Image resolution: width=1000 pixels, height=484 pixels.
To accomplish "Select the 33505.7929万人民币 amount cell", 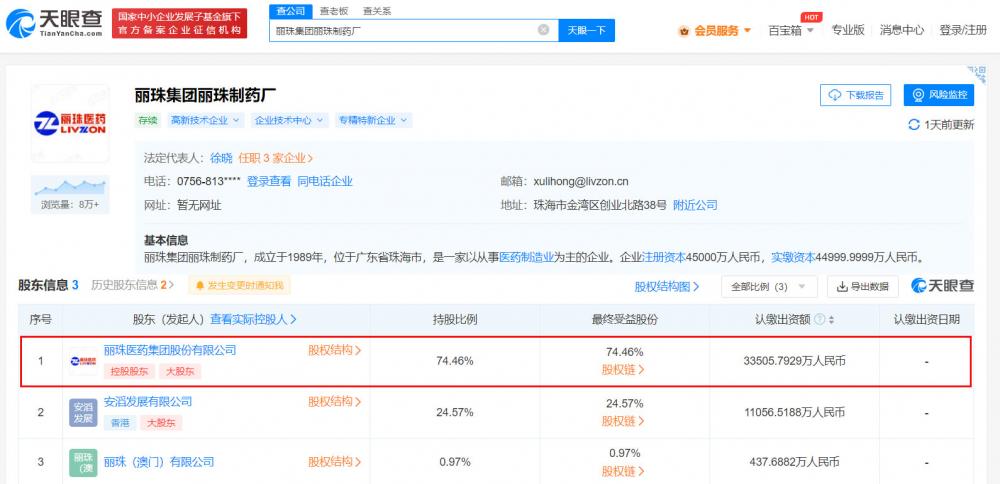I will (x=794, y=361).
